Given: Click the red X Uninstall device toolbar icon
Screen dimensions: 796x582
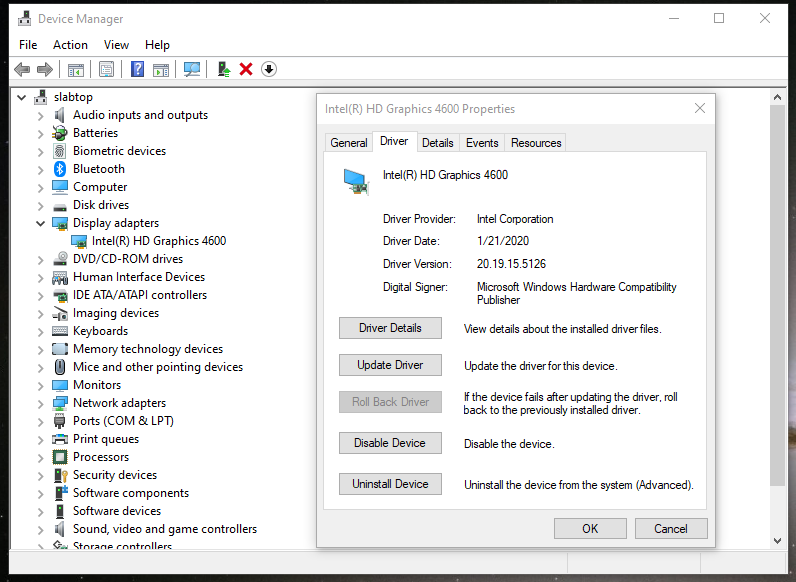Looking at the screenshot, I should (x=246, y=69).
